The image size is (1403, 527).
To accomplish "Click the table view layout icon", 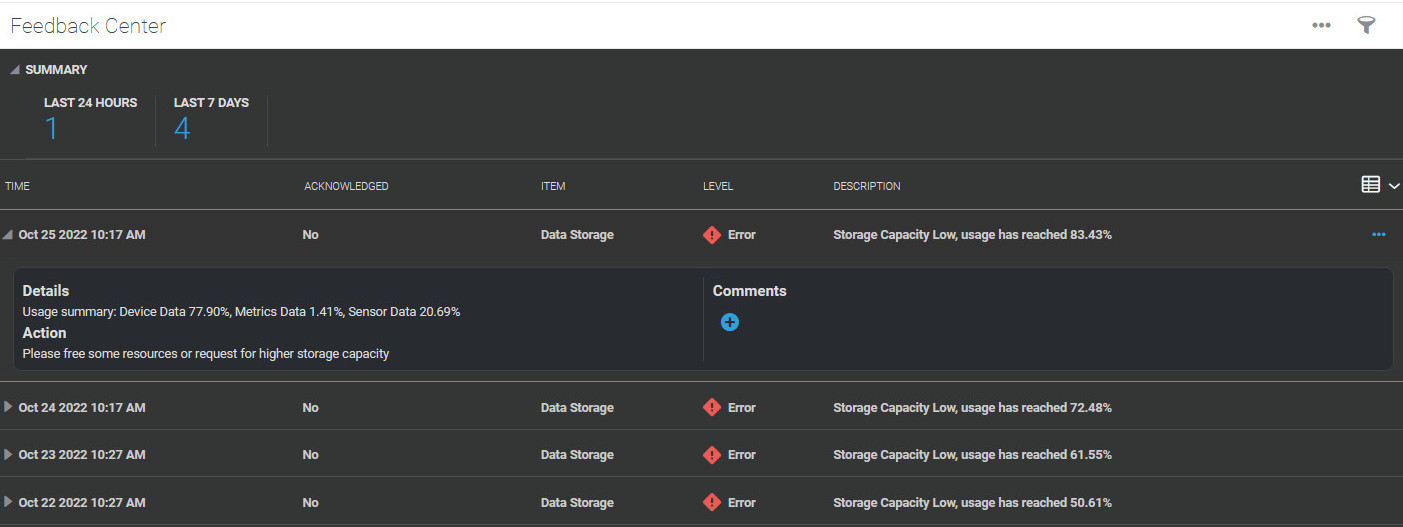I will pos(1371,185).
